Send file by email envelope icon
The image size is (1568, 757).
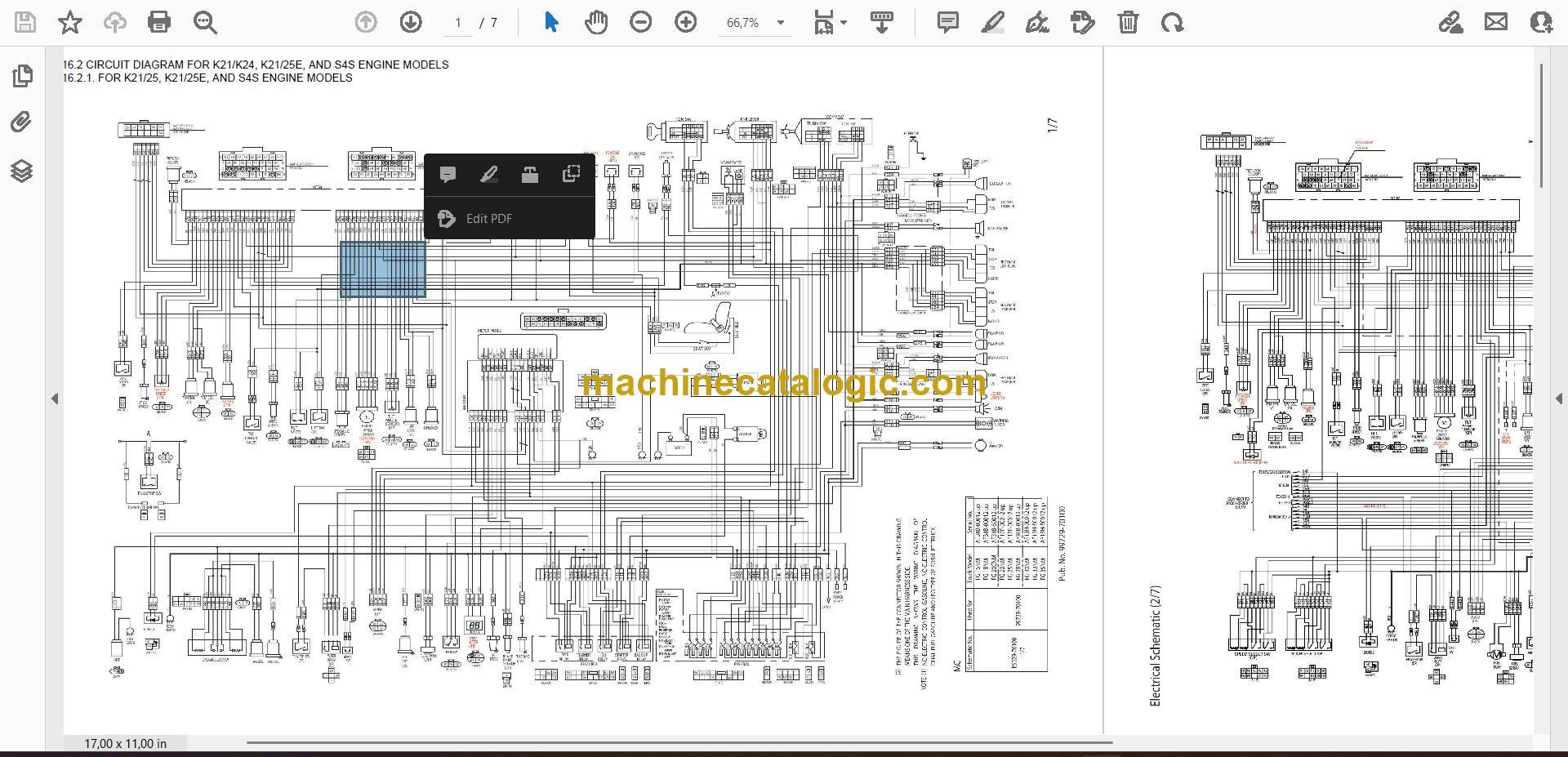(1496, 22)
